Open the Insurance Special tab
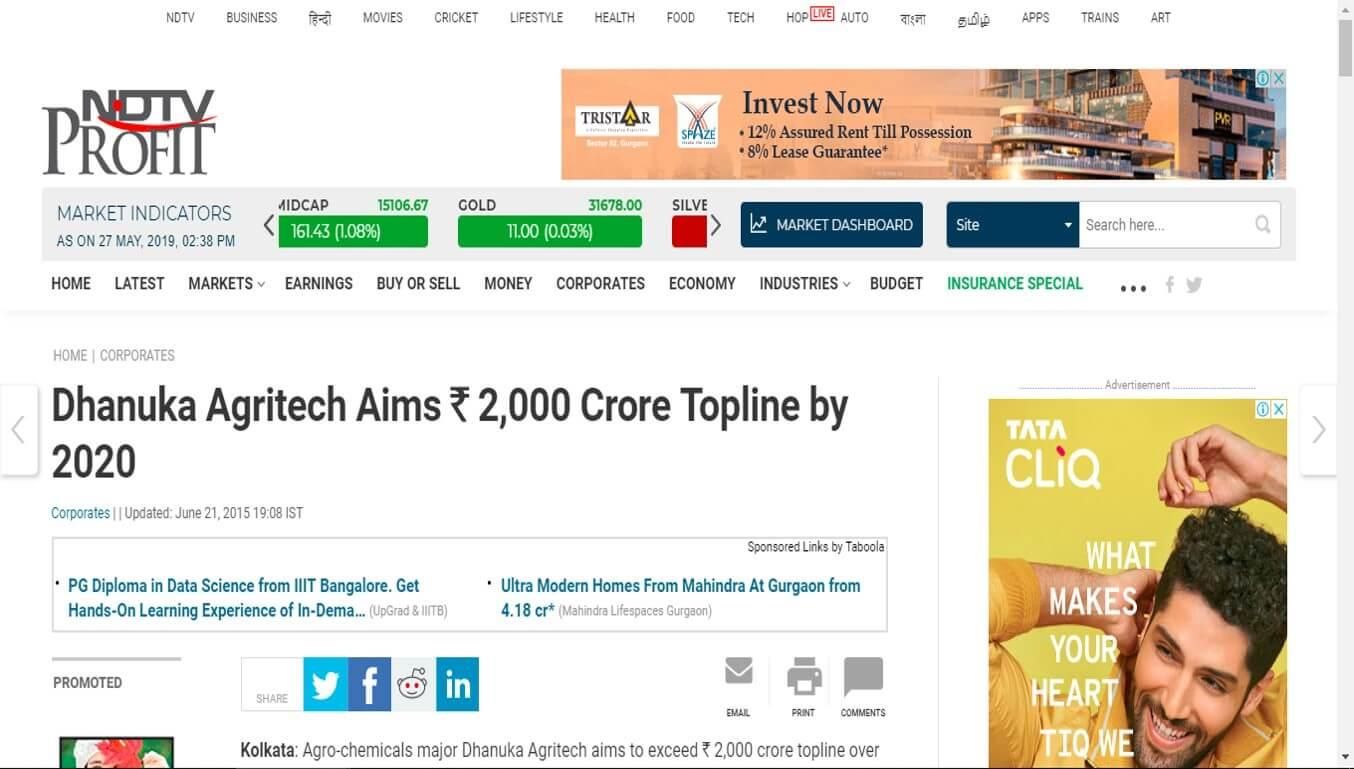The width and height of the screenshot is (1354, 769). point(1015,284)
